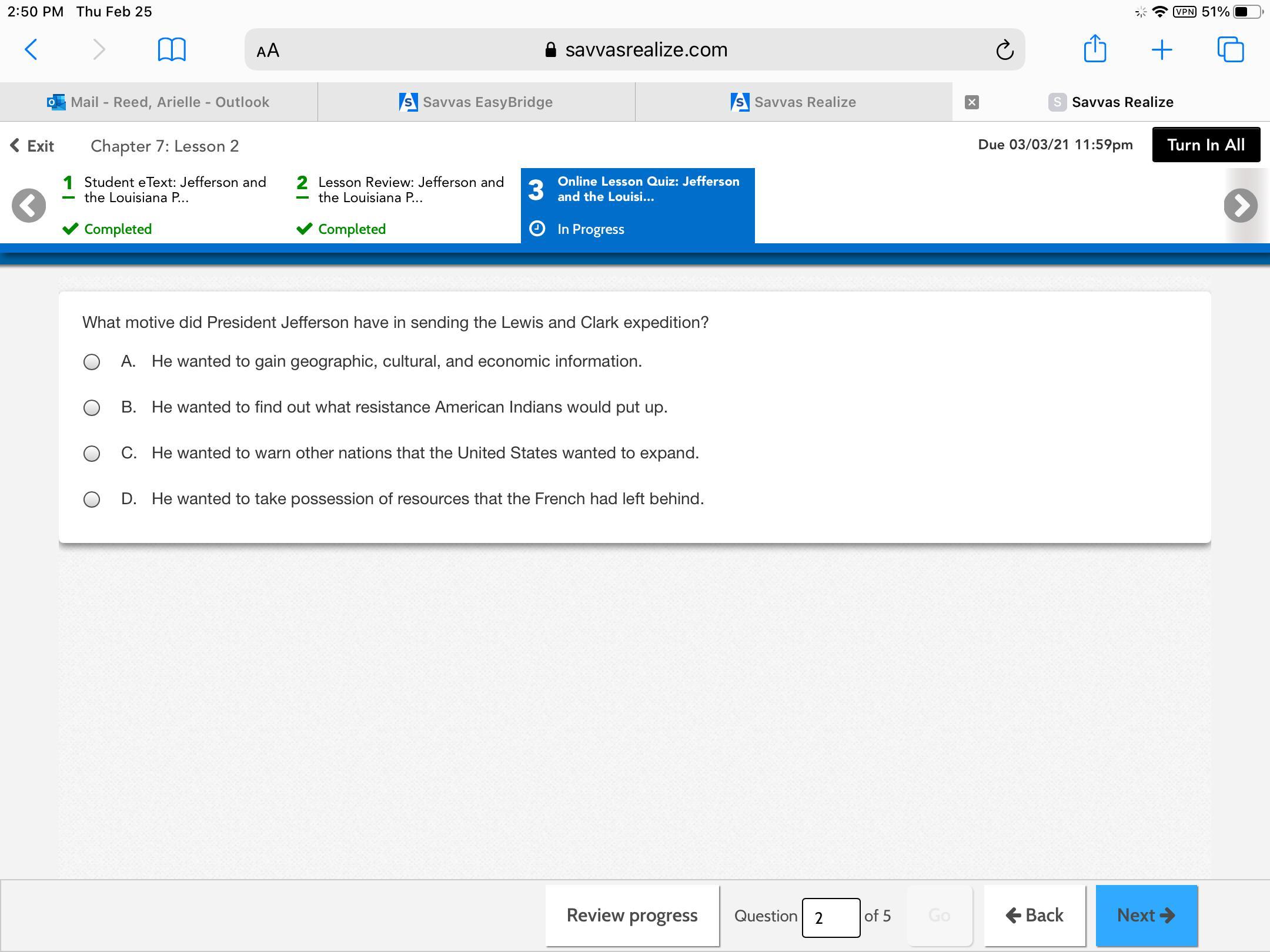Choose answer D about French resources
Screen dimensions: 1270x952
[92, 500]
